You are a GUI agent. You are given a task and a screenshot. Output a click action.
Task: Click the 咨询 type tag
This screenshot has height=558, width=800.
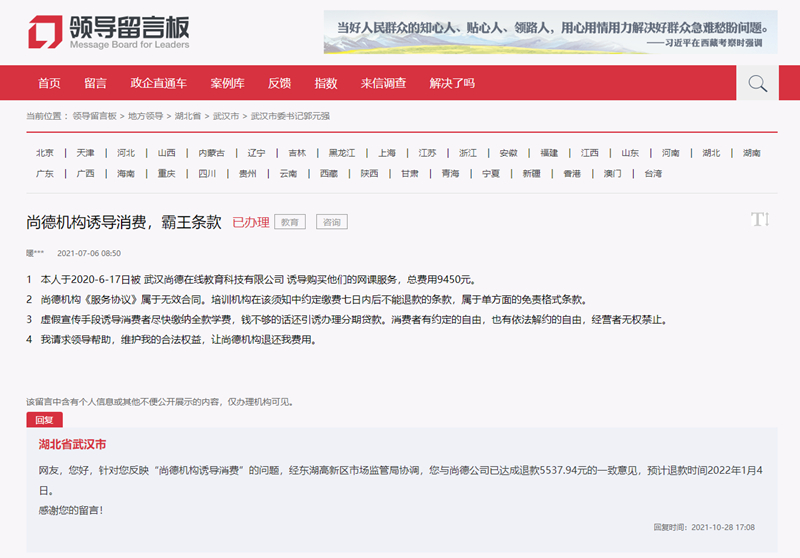pos(332,222)
